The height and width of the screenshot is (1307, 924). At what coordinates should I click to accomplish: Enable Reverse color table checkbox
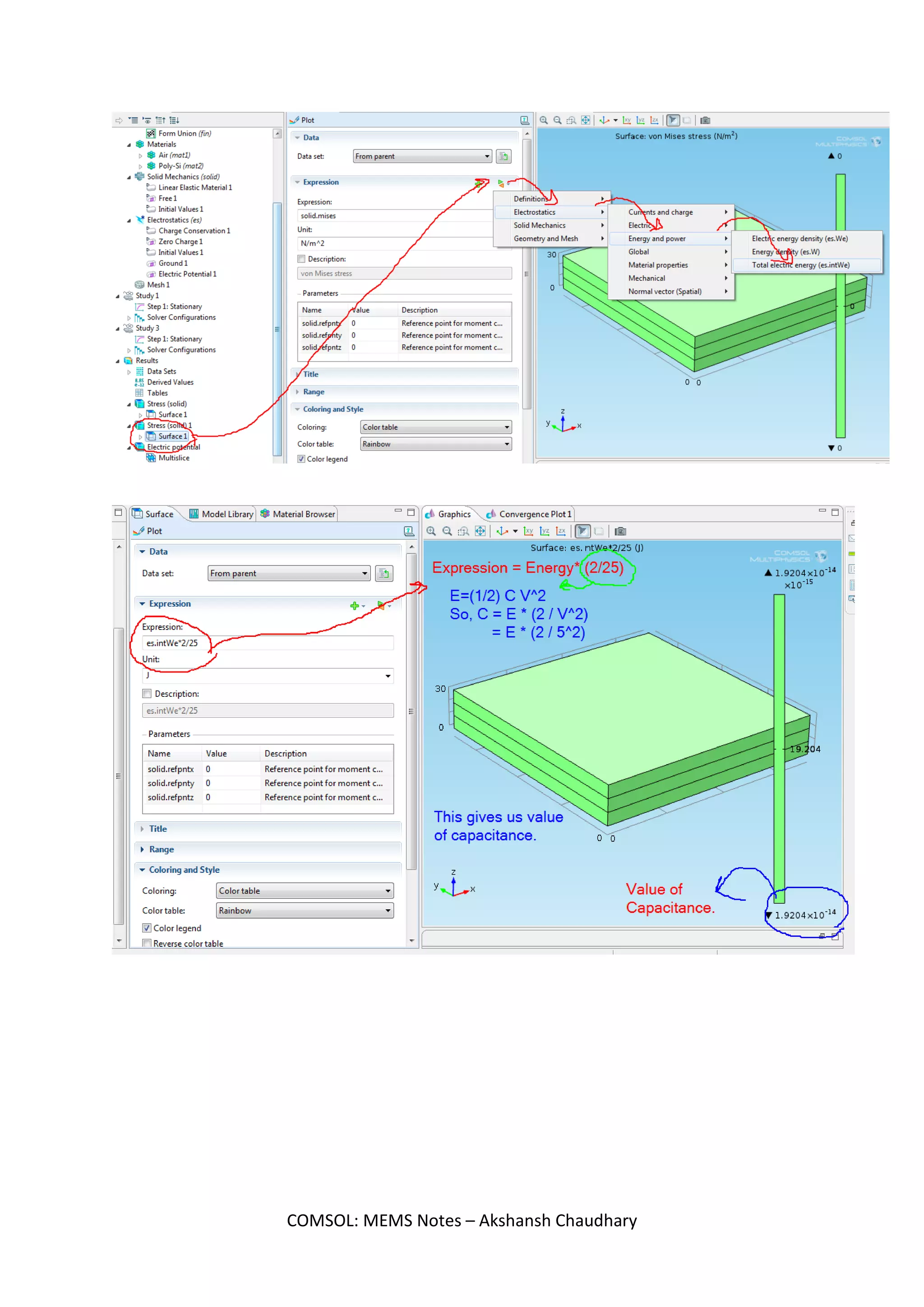coord(147,943)
